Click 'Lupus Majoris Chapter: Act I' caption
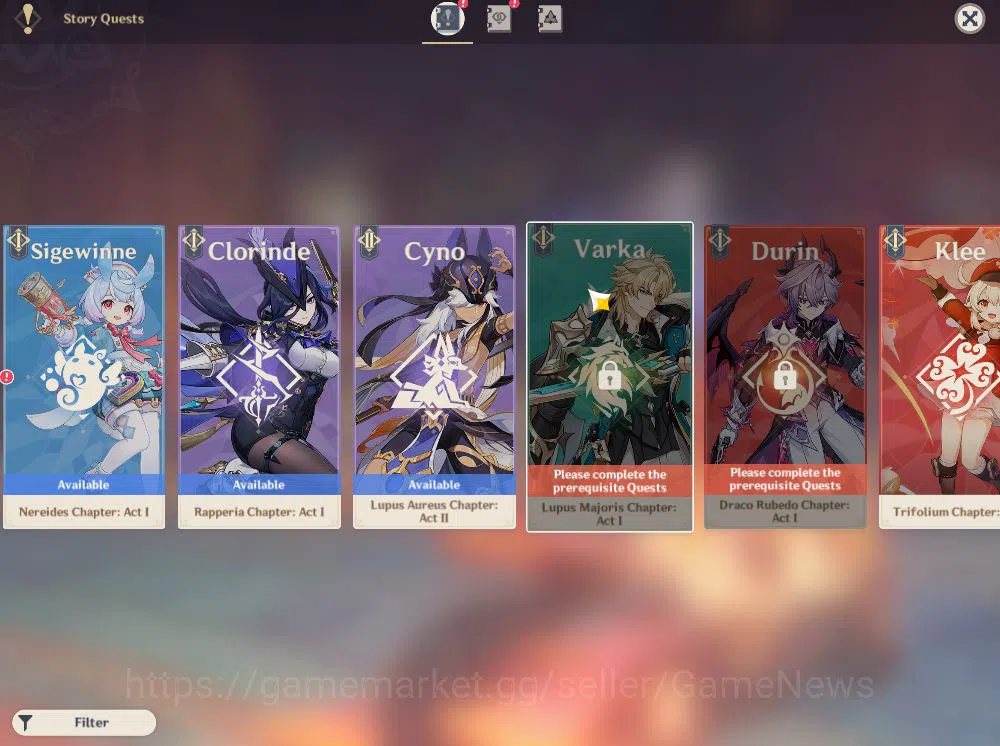Image resolution: width=1000 pixels, height=746 pixels. pos(610,514)
